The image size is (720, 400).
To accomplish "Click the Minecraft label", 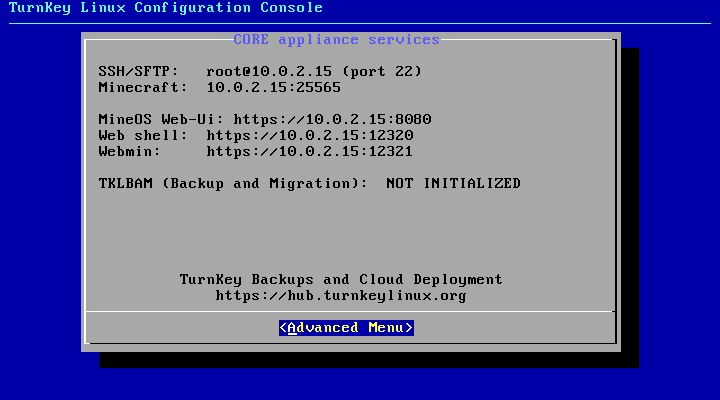I will coord(143,87).
